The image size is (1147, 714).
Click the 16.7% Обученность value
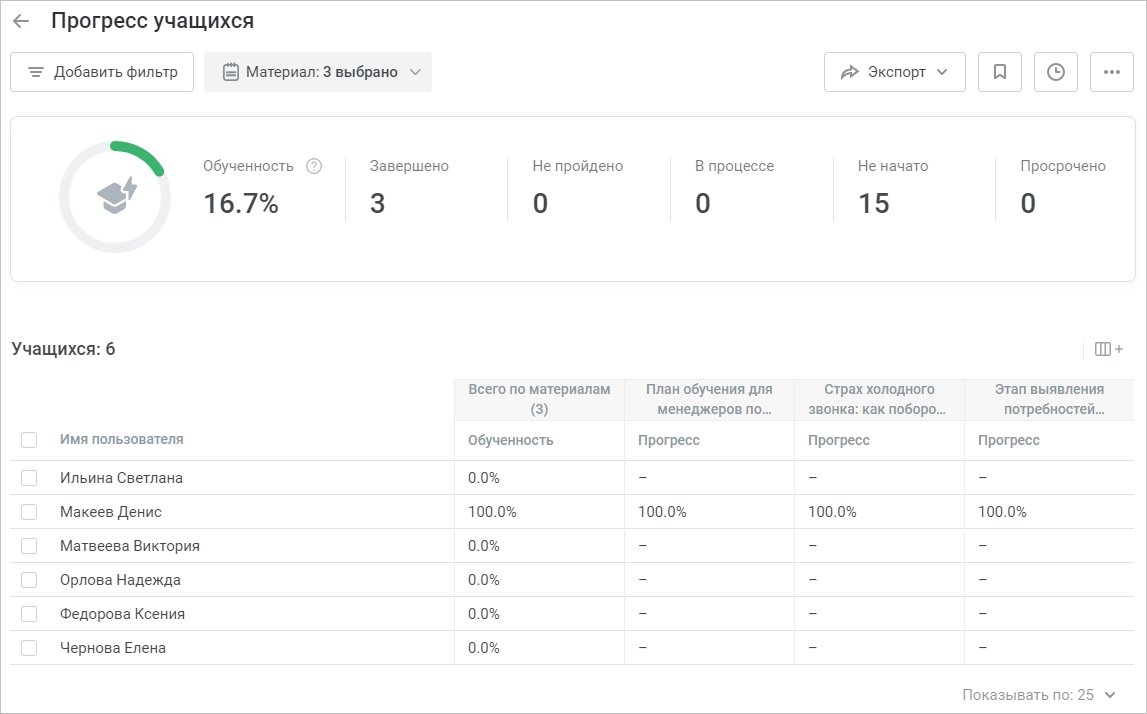241,203
